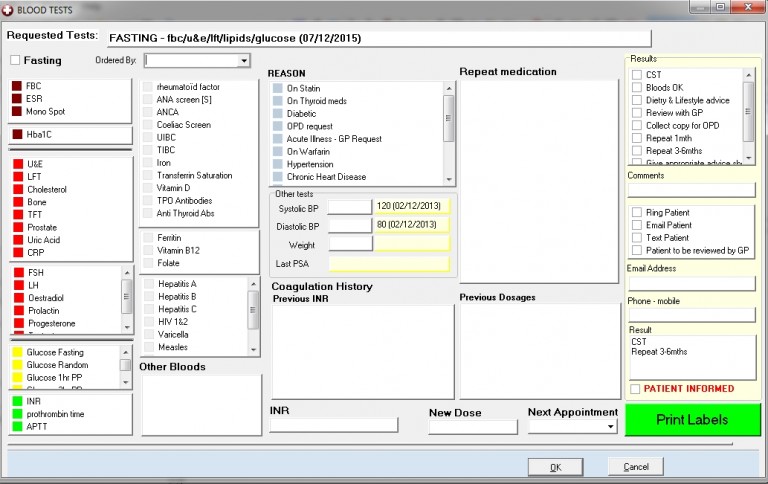This screenshot has height=484, width=768.
Task: Expand the Next Appointment dropdown
Action: [611, 427]
